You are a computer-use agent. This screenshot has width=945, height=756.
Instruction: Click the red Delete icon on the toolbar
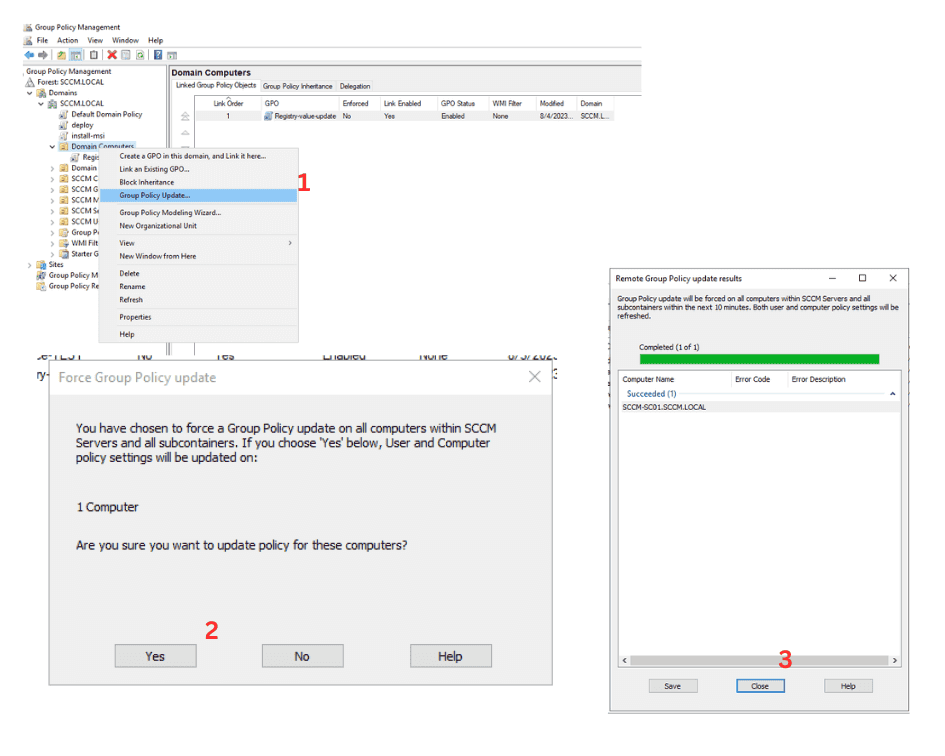point(113,53)
